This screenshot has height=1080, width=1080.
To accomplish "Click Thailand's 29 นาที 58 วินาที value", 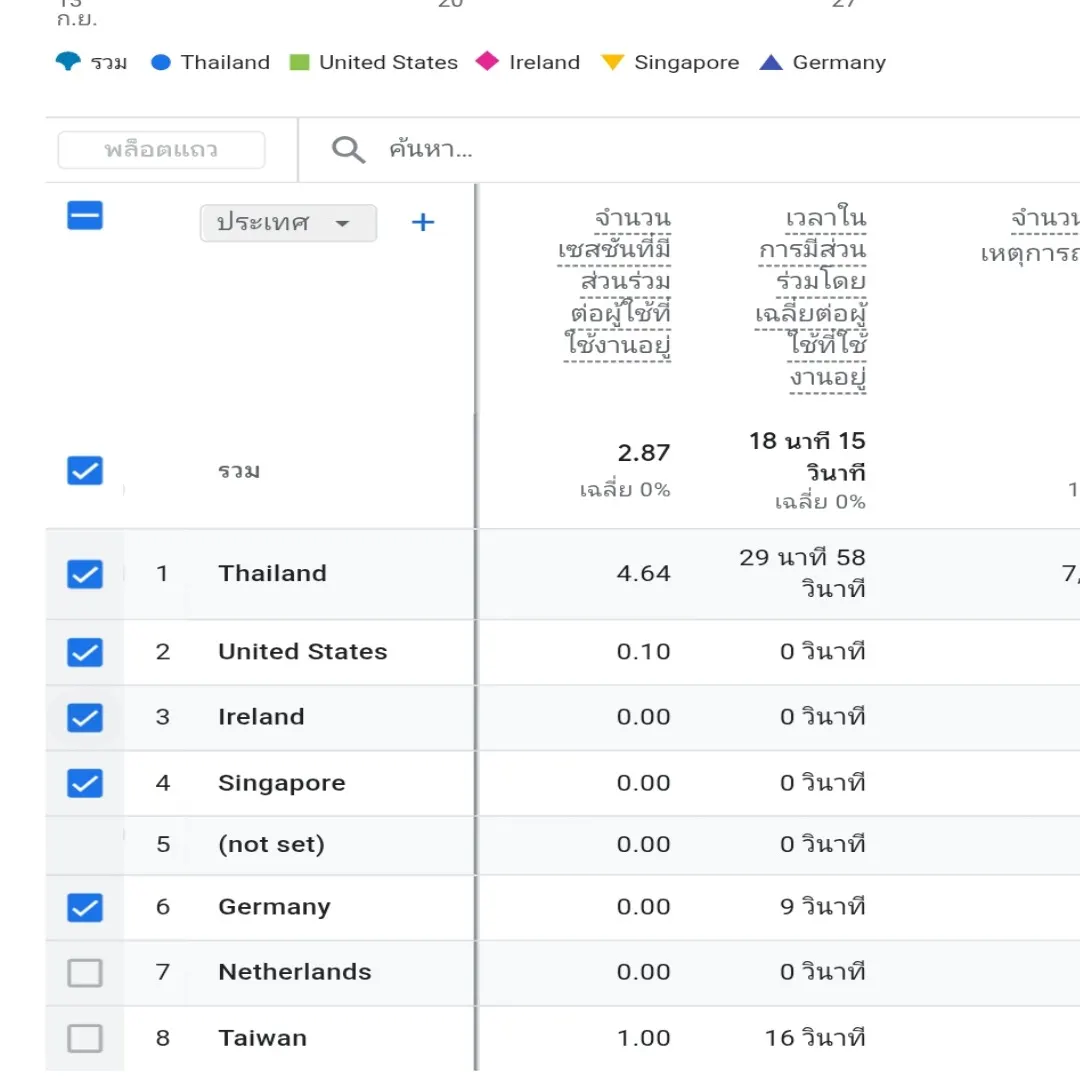I will click(x=802, y=573).
